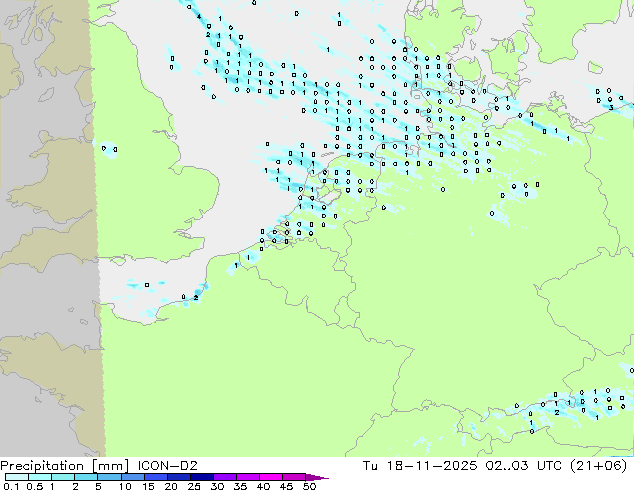Select legend swatch between 0.1 and 0.5
The height and width of the screenshot is (490, 634).
tap(17, 477)
